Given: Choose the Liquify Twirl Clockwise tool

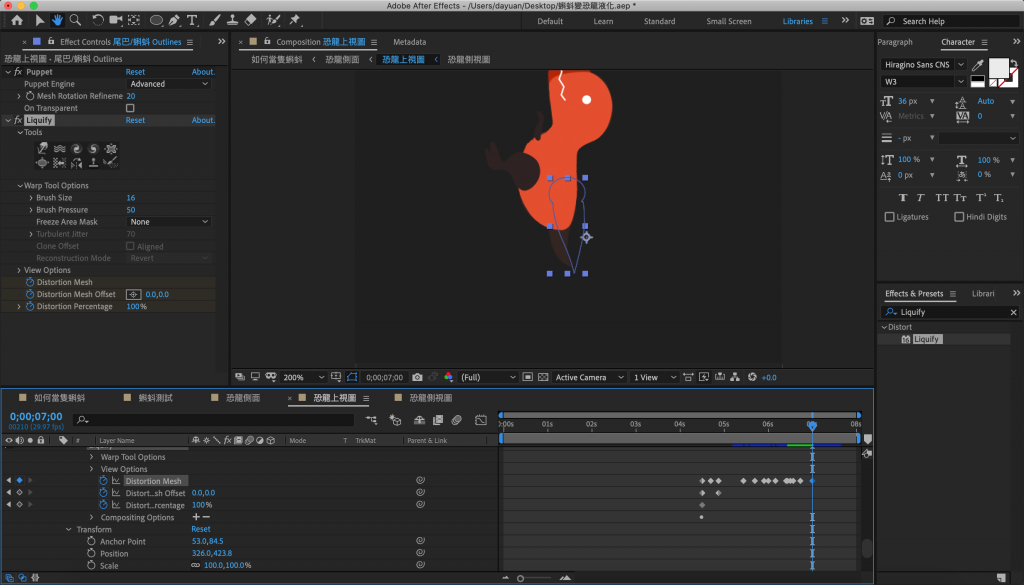Looking at the screenshot, I should click(x=76, y=148).
